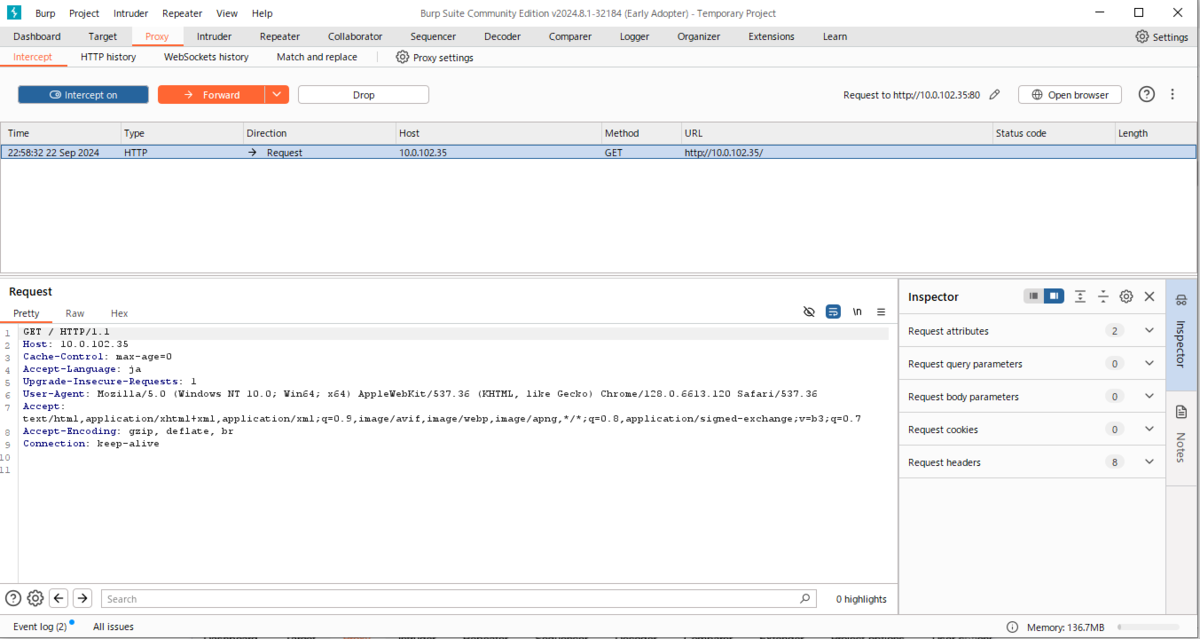
Task: Switch to the Collaborator tab
Action: point(355,37)
